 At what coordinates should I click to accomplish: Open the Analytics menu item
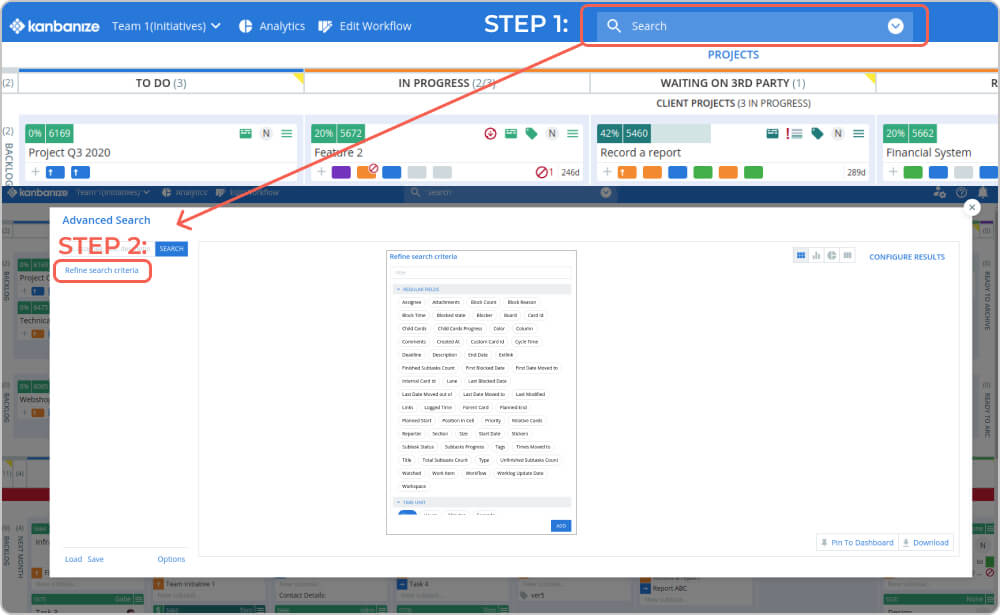point(272,26)
